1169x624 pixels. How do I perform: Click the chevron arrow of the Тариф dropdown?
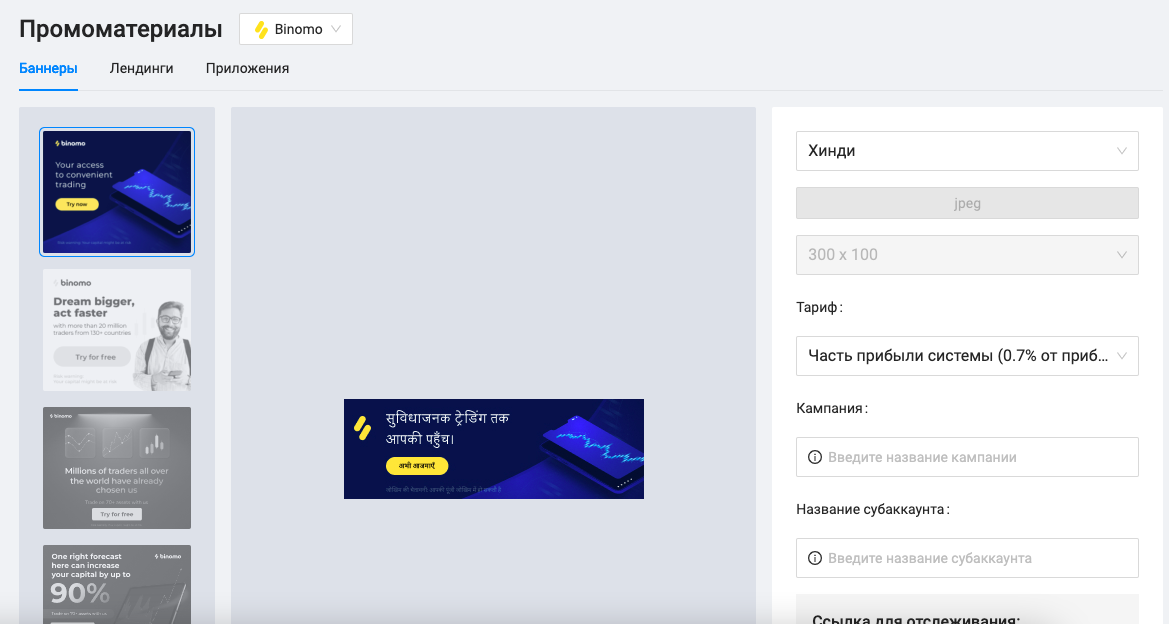[x=1121, y=356]
